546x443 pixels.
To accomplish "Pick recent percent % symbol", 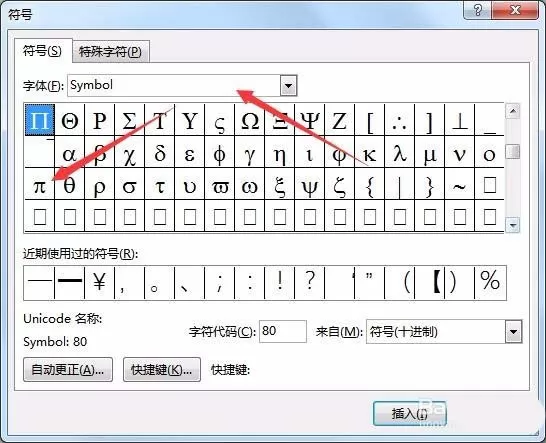I will click(x=490, y=282).
